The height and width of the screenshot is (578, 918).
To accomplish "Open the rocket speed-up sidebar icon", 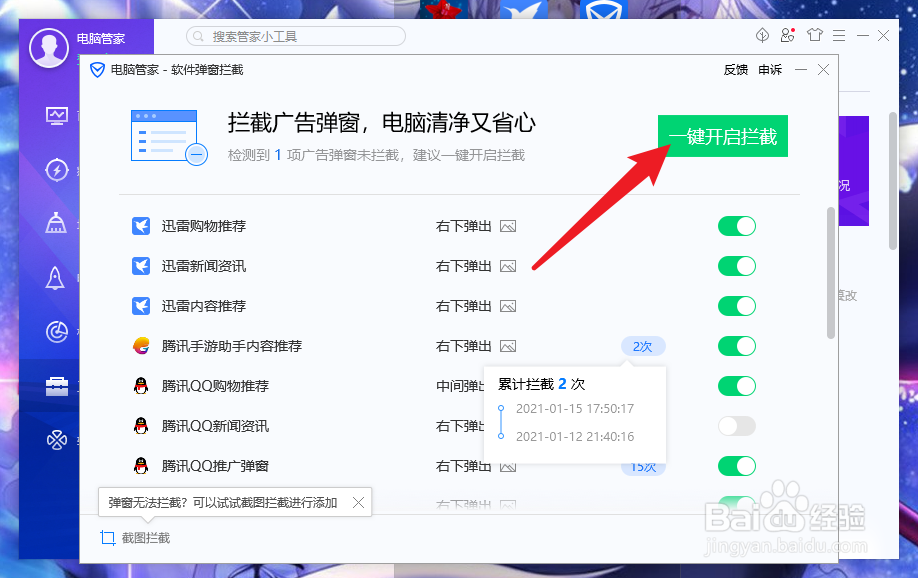I will (56, 278).
